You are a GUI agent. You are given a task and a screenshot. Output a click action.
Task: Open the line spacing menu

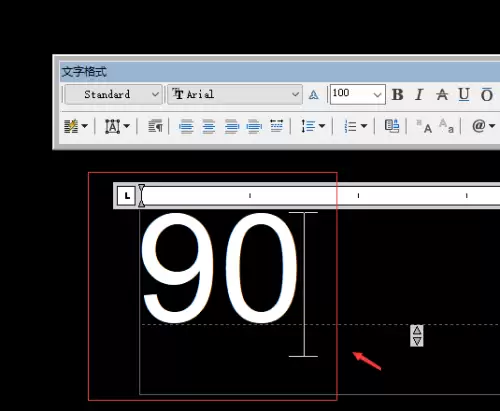click(313, 126)
